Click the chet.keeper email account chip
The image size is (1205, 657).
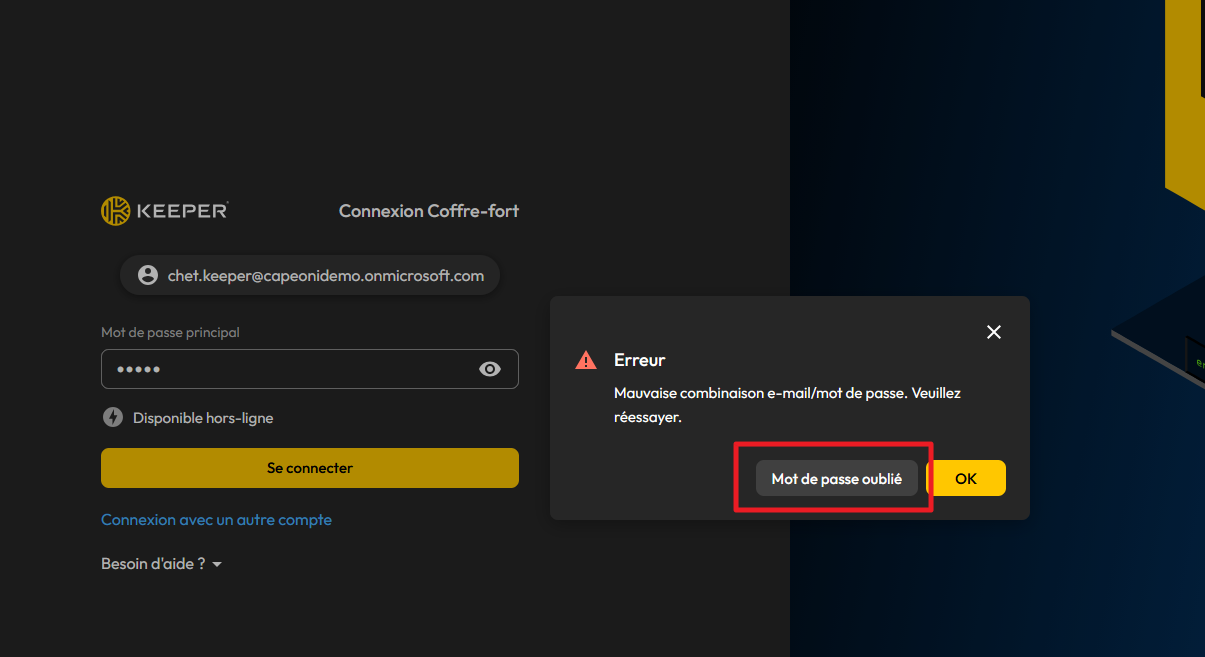click(x=310, y=275)
